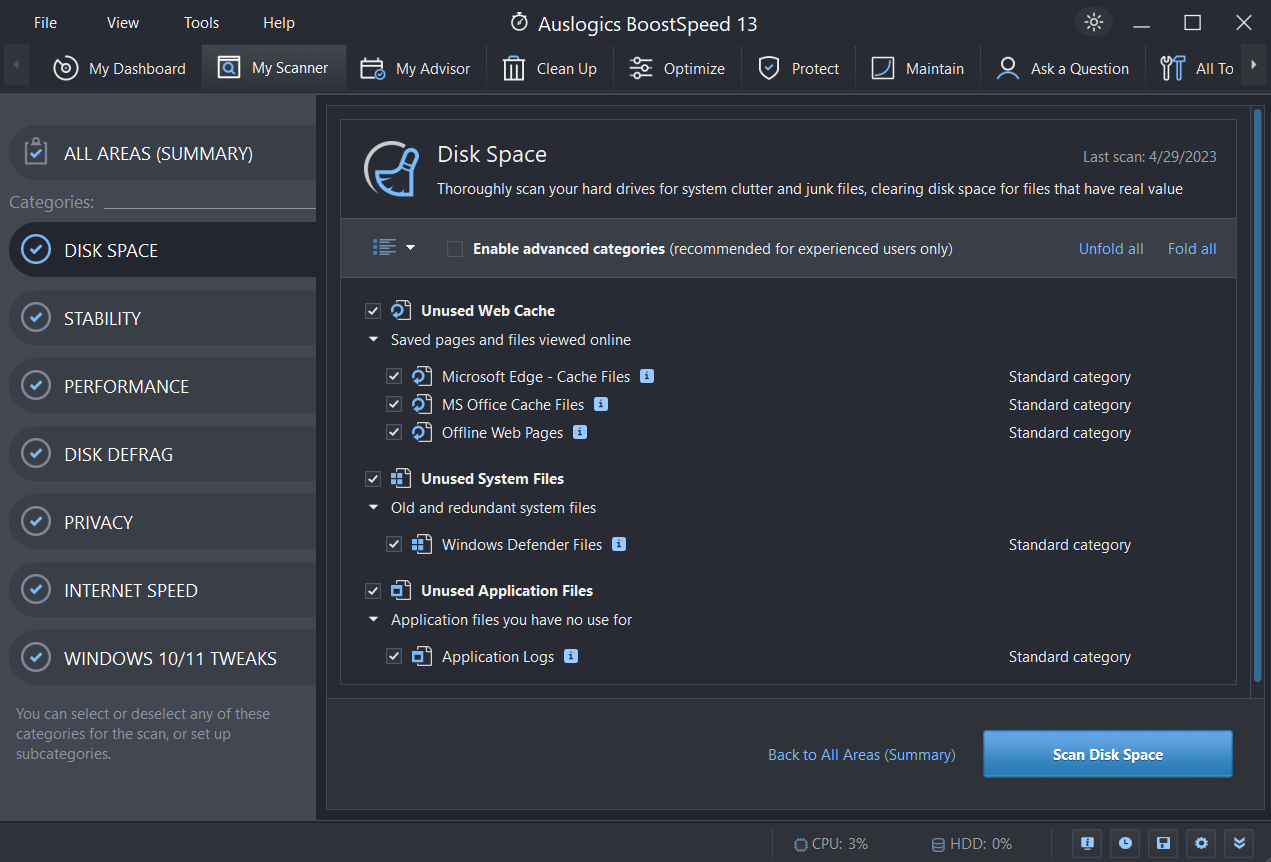This screenshot has height=862, width=1271.
Task: Click the Scan Disk Space button
Action: [x=1108, y=754]
